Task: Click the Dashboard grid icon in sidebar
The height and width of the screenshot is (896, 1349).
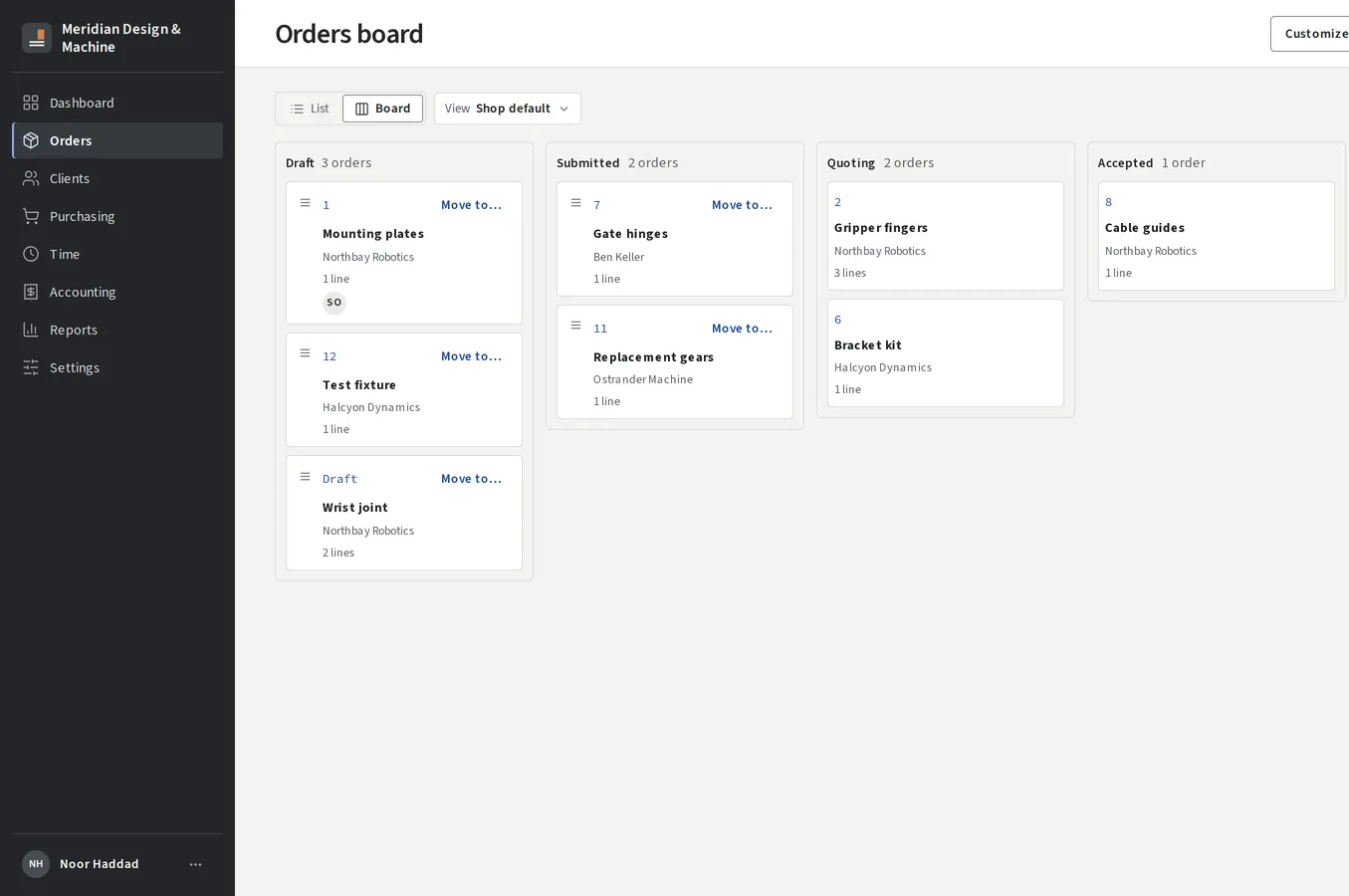Action: click(x=31, y=103)
